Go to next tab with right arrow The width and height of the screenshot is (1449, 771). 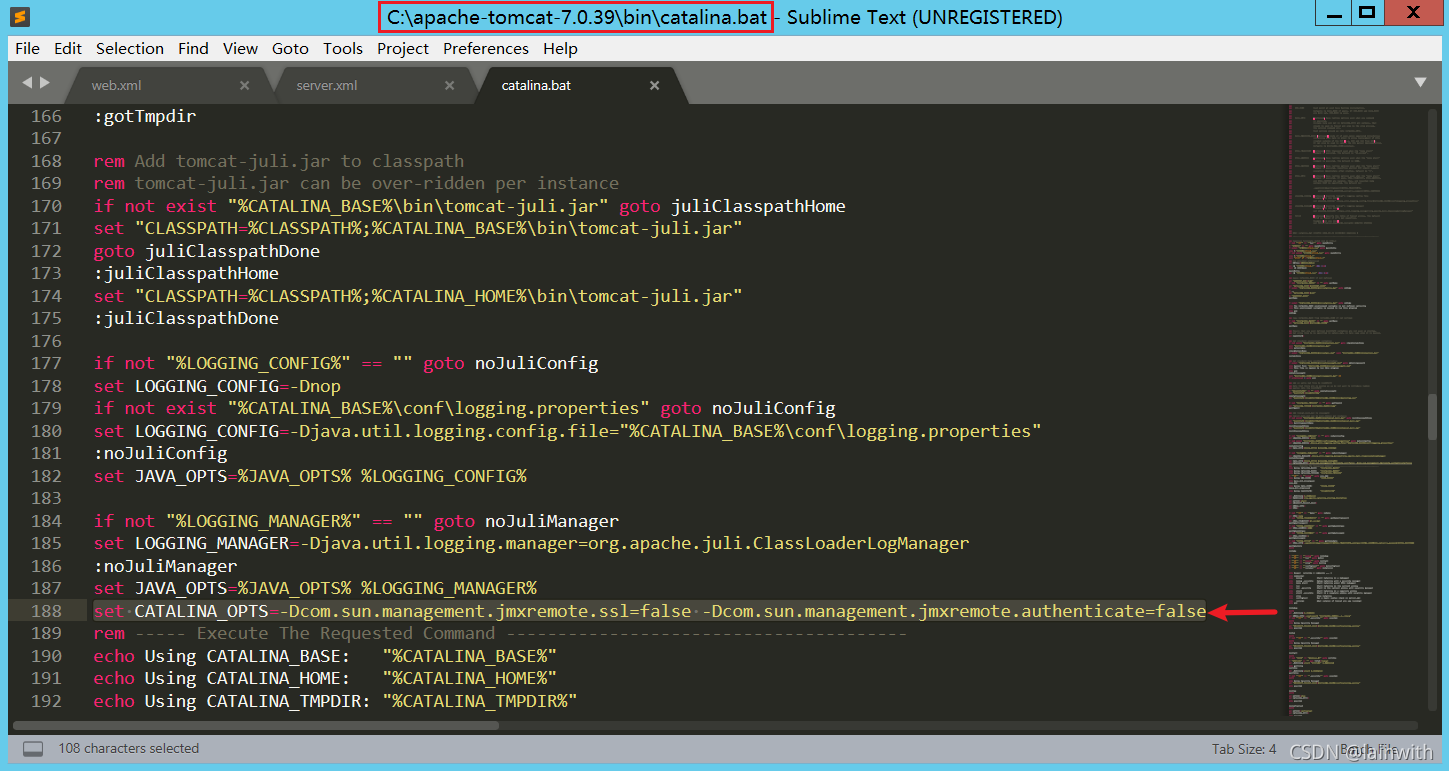pos(44,83)
